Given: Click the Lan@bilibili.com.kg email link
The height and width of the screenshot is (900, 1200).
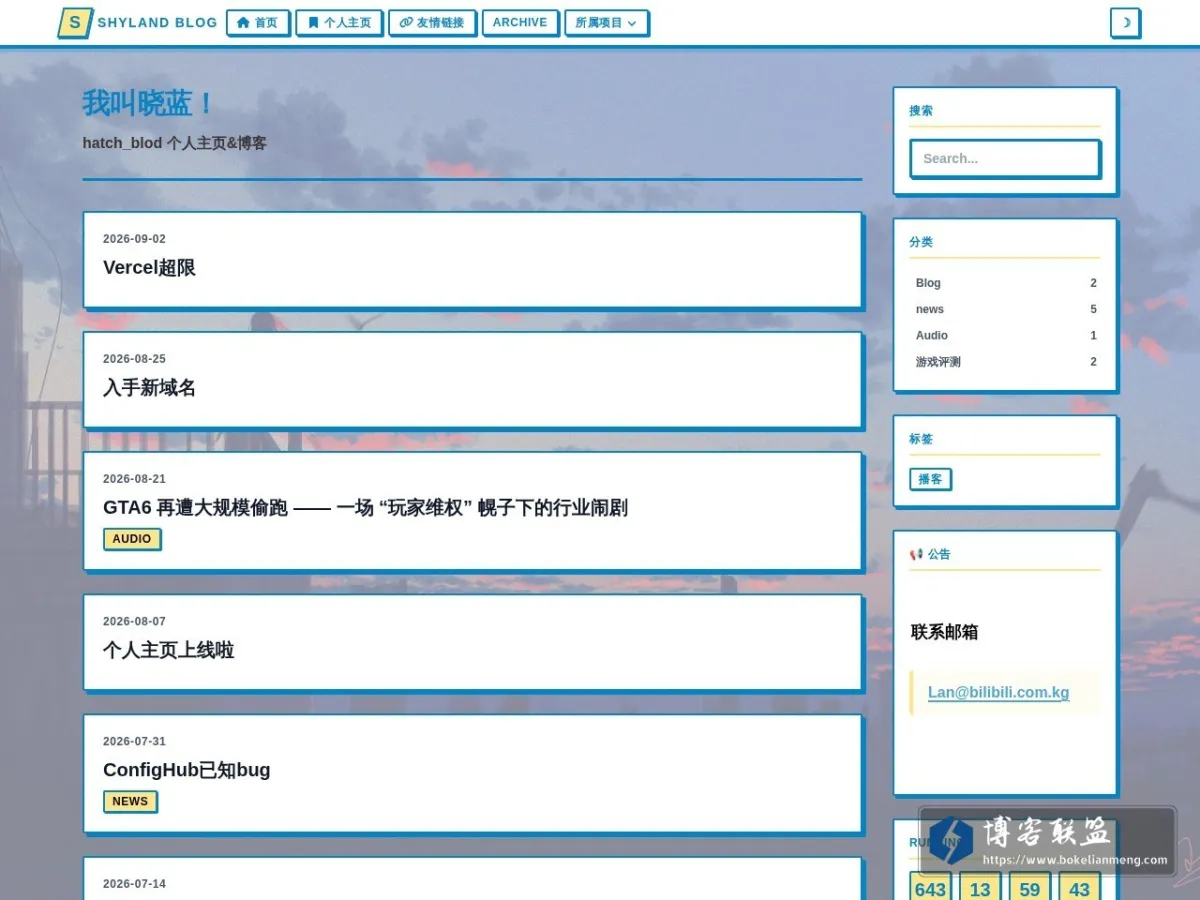Looking at the screenshot, I should 998,692.
